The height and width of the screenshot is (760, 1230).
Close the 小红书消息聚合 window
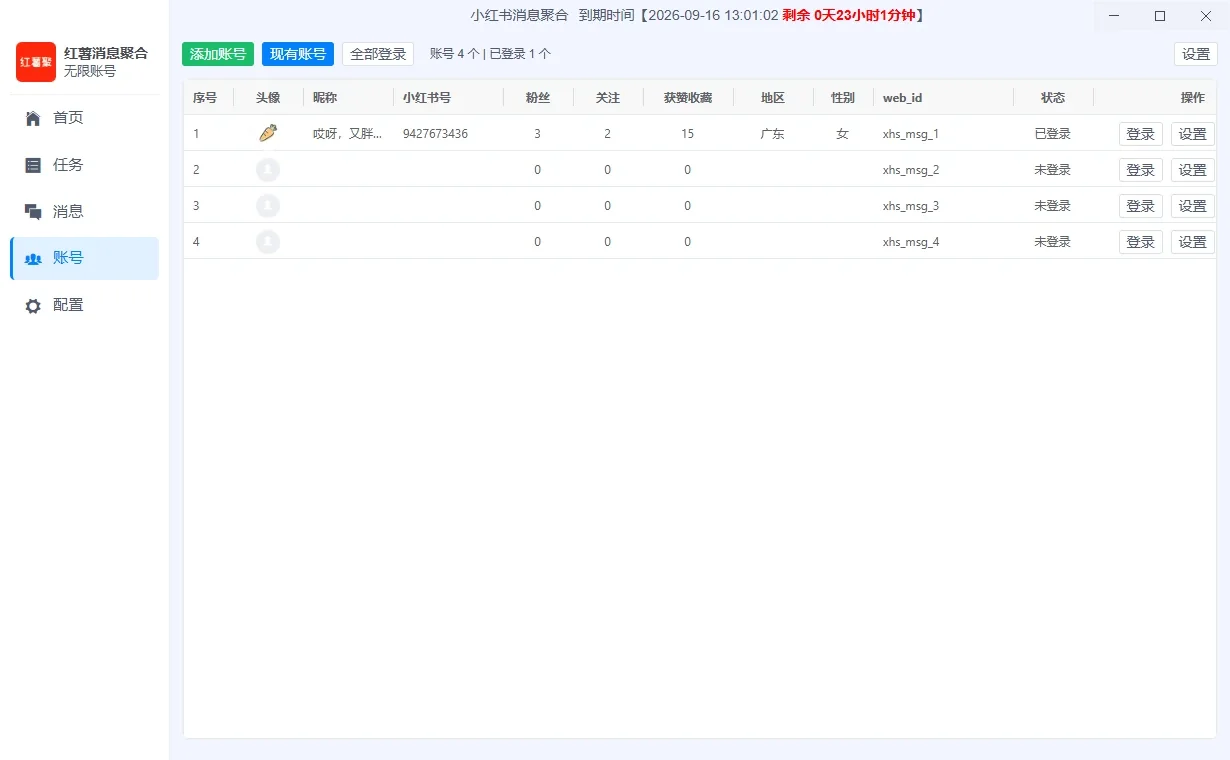pos(1206,16)
